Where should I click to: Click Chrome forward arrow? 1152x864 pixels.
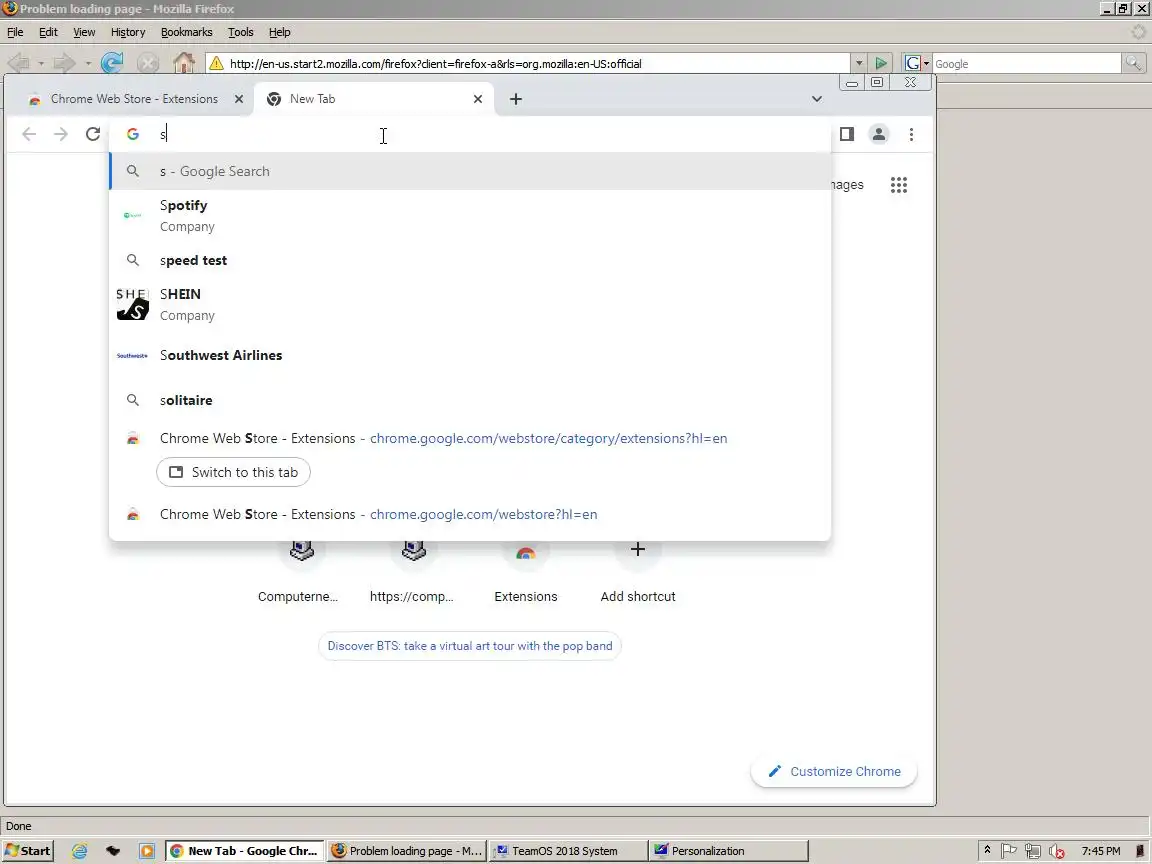pos(61,134)
